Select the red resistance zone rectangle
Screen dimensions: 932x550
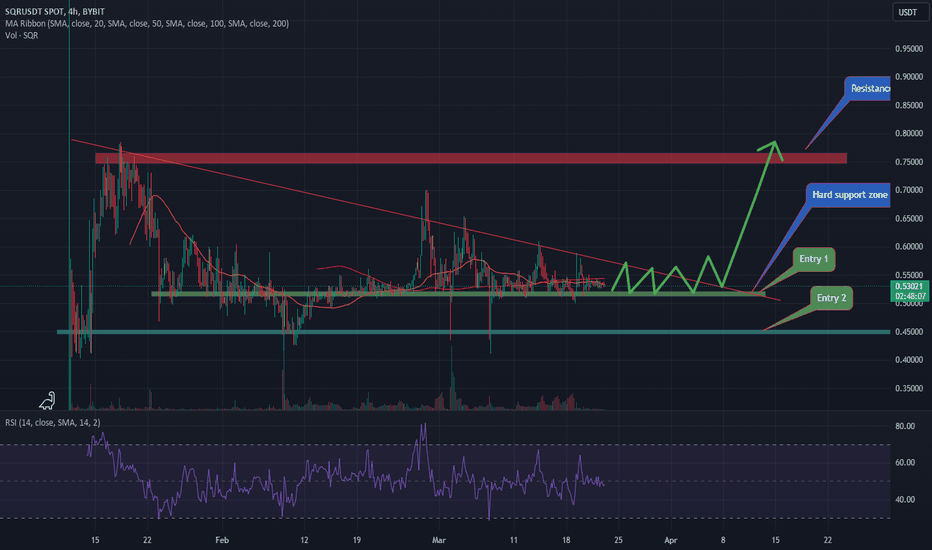coord(471,158)
